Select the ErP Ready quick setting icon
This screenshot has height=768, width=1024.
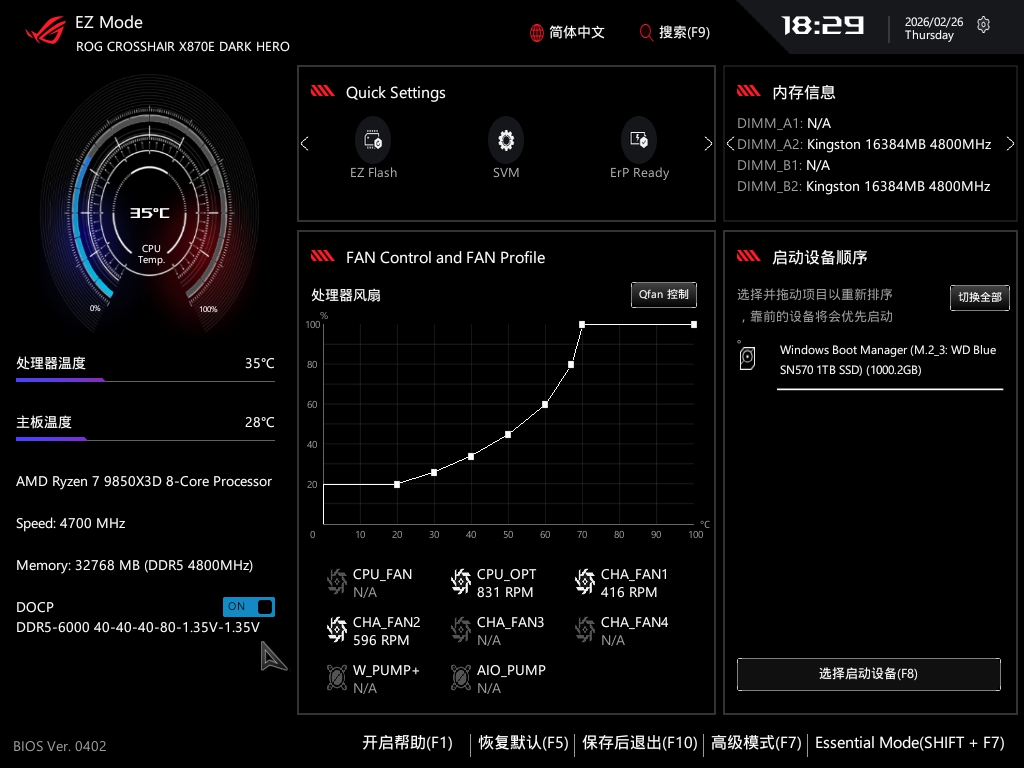pos(639,140)
